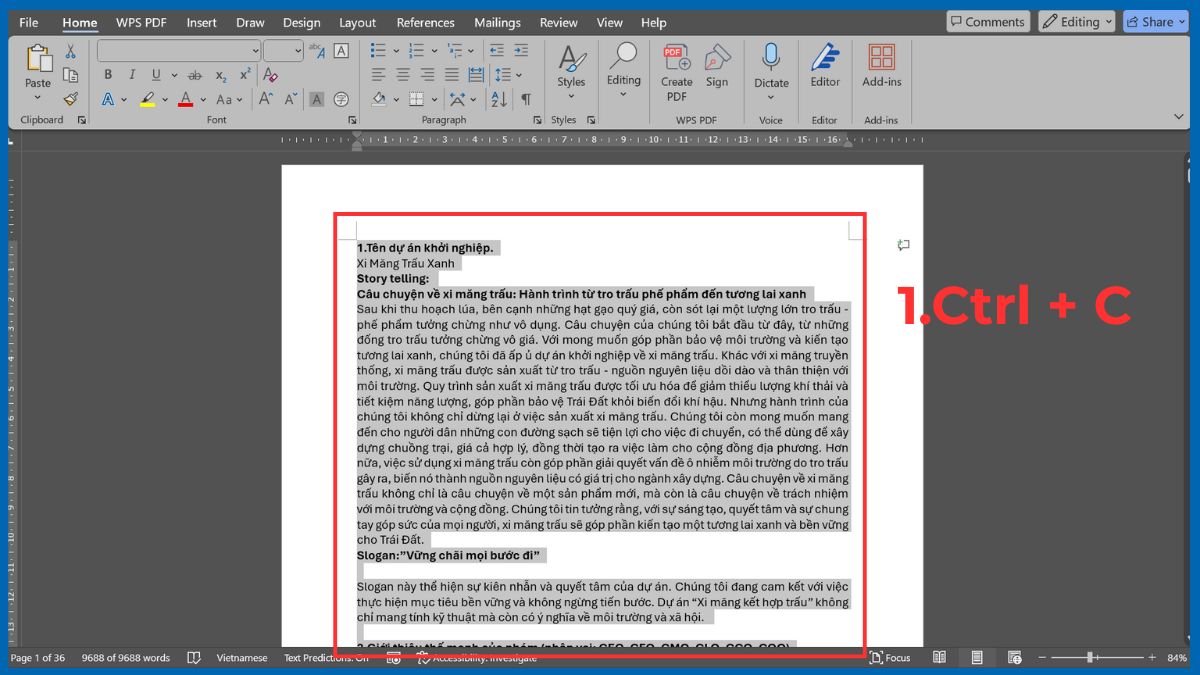Image resolution: width=1200 pixels, height=675 pixels.
Task: Apply yellow text highlight
Action: [148, 98]
